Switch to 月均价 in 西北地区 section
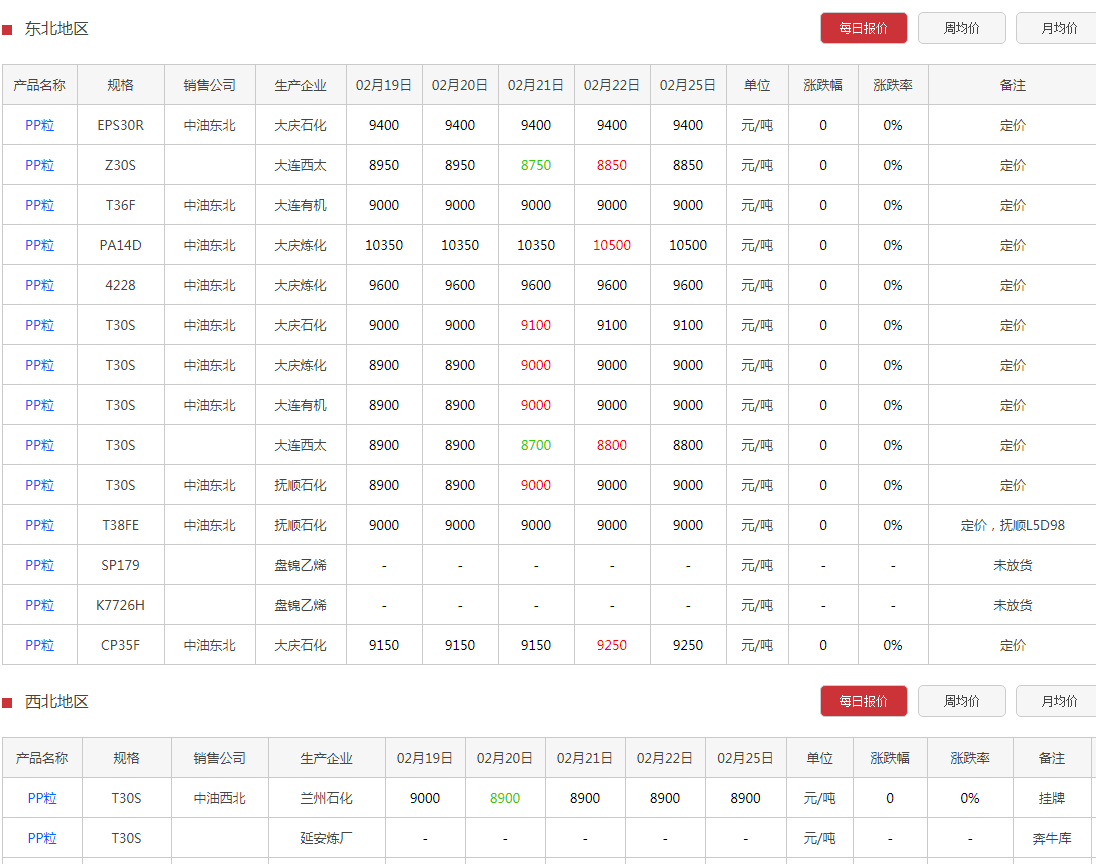 1058,701
